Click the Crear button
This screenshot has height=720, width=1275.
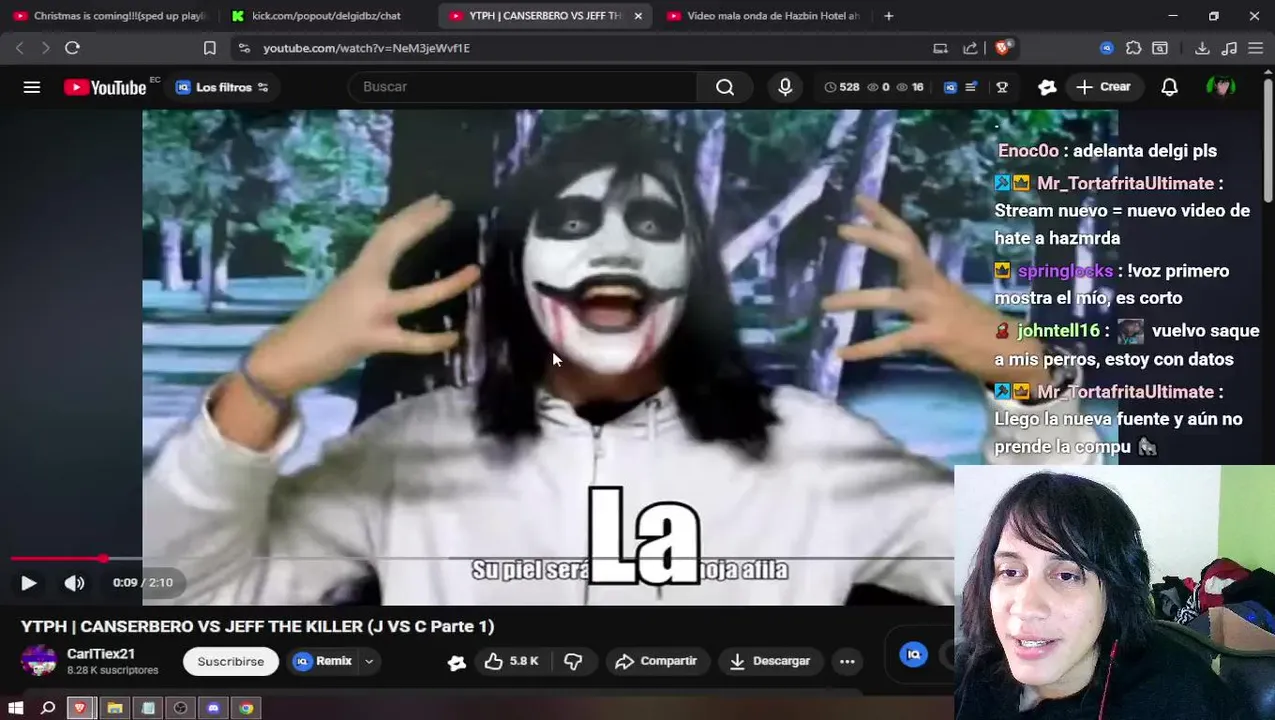[x=1103, y=87]
